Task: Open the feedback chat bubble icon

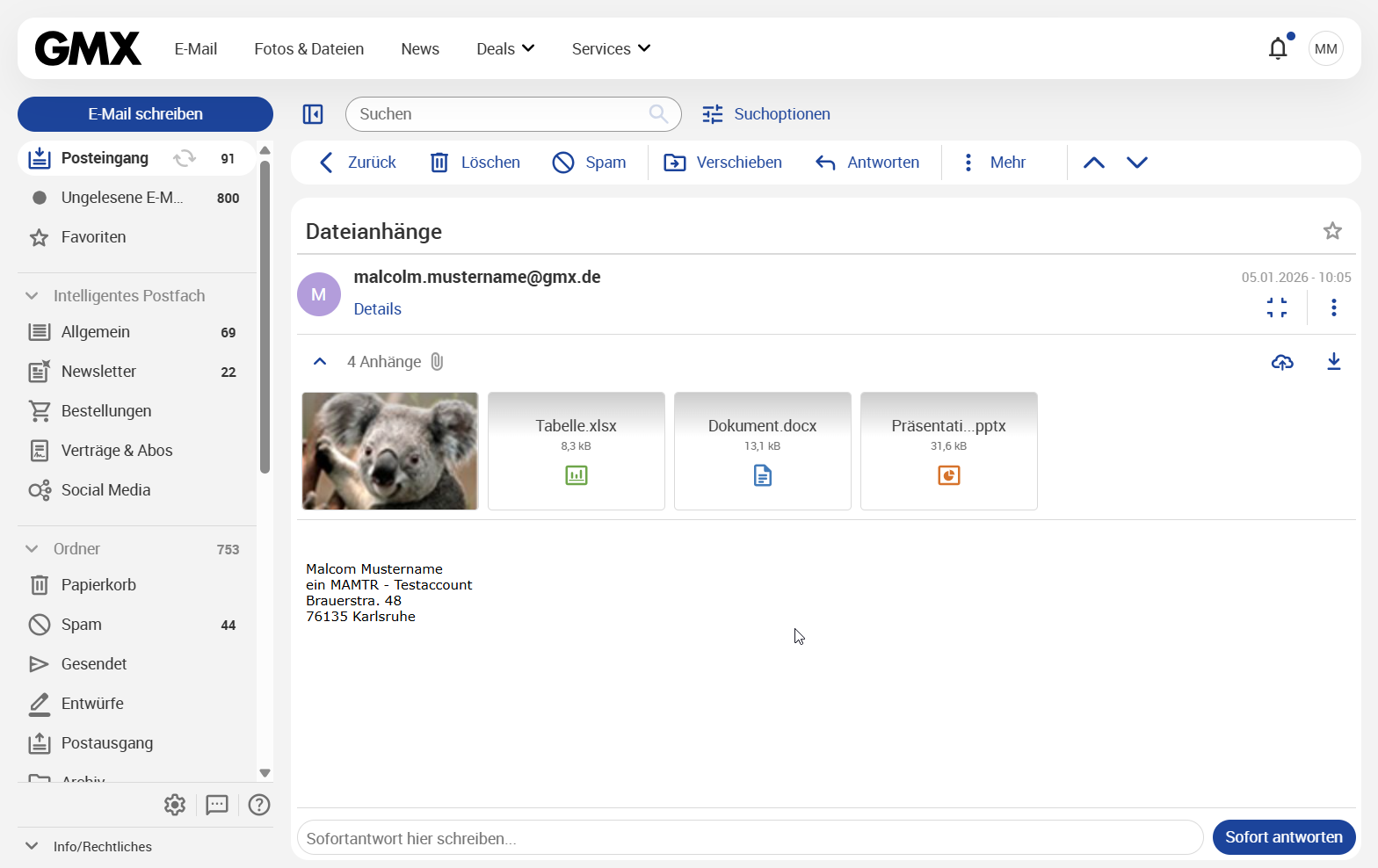Action: pyautogui.click(x=217, y=805)
